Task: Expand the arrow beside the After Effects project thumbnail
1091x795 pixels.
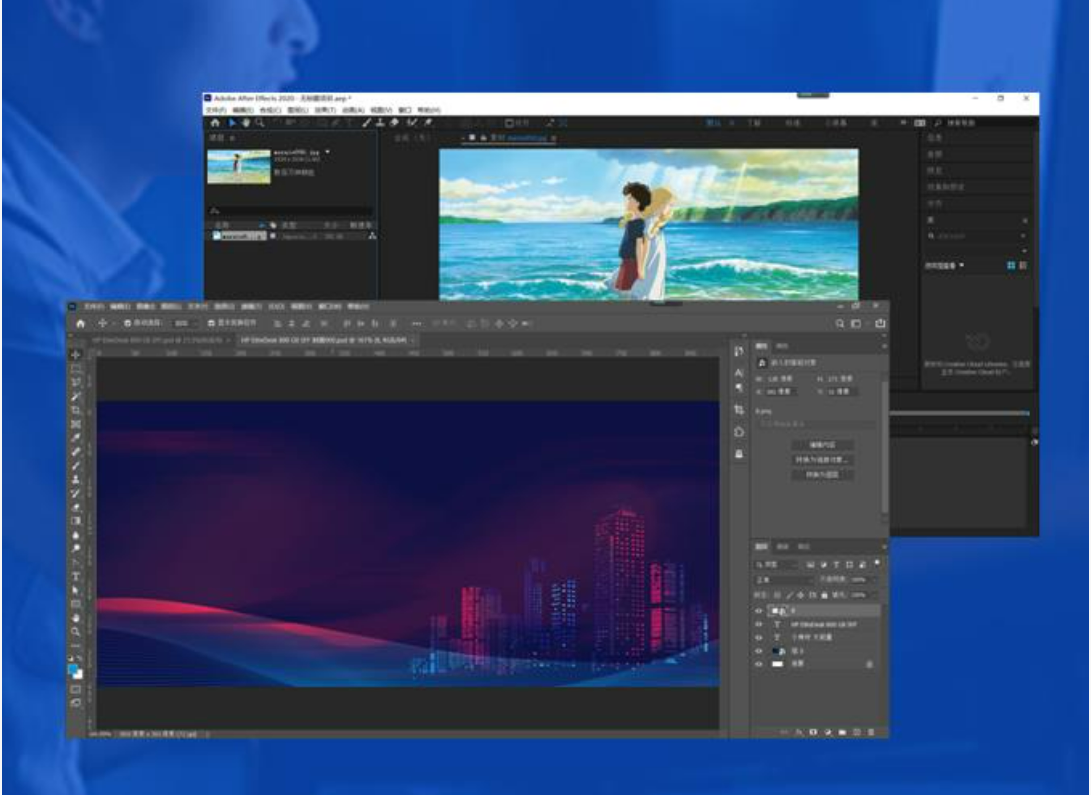Action: coord(327,152)
